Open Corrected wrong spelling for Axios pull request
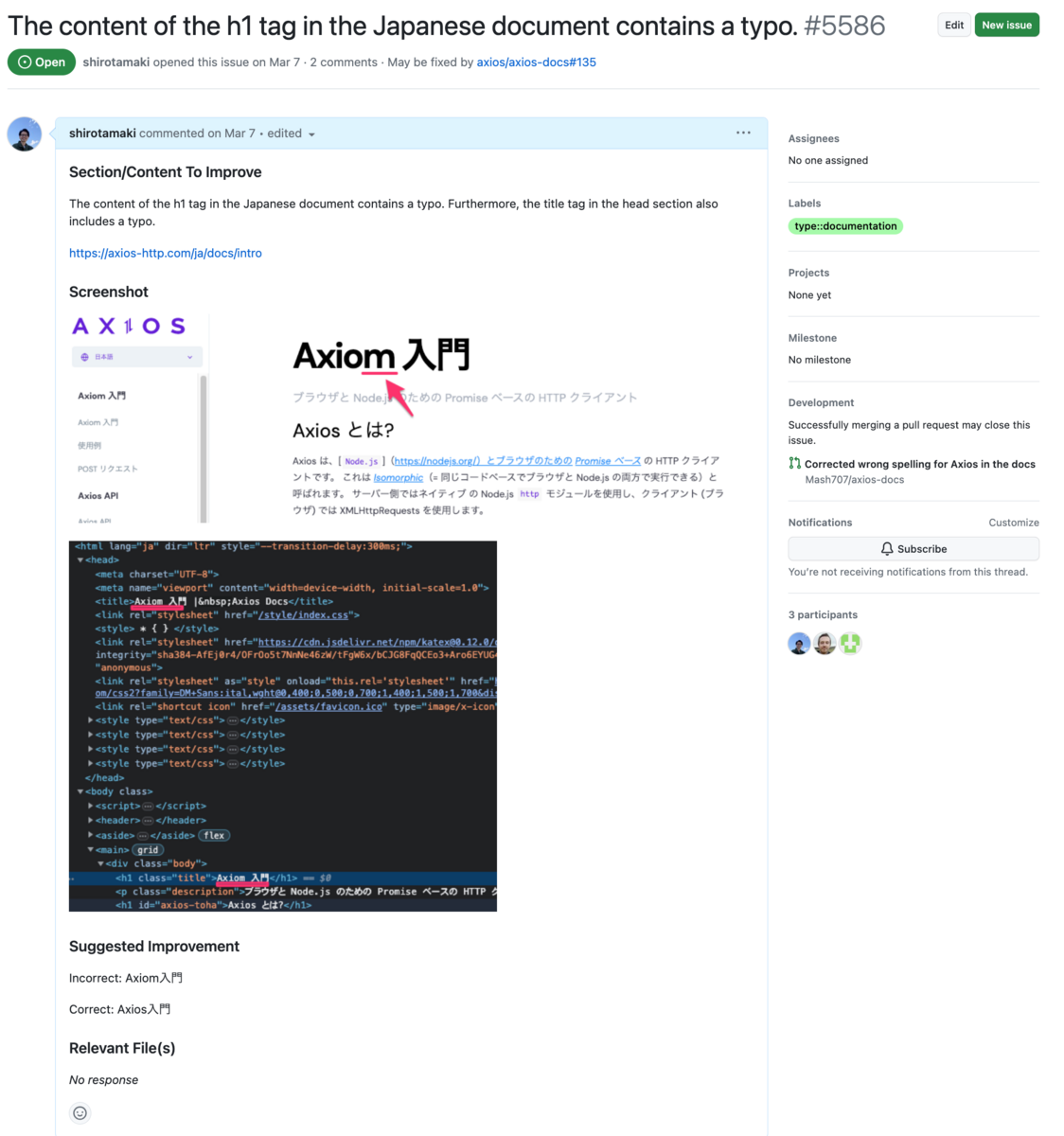Viewport: 1064px width, 1136px height. coord(919,464)
